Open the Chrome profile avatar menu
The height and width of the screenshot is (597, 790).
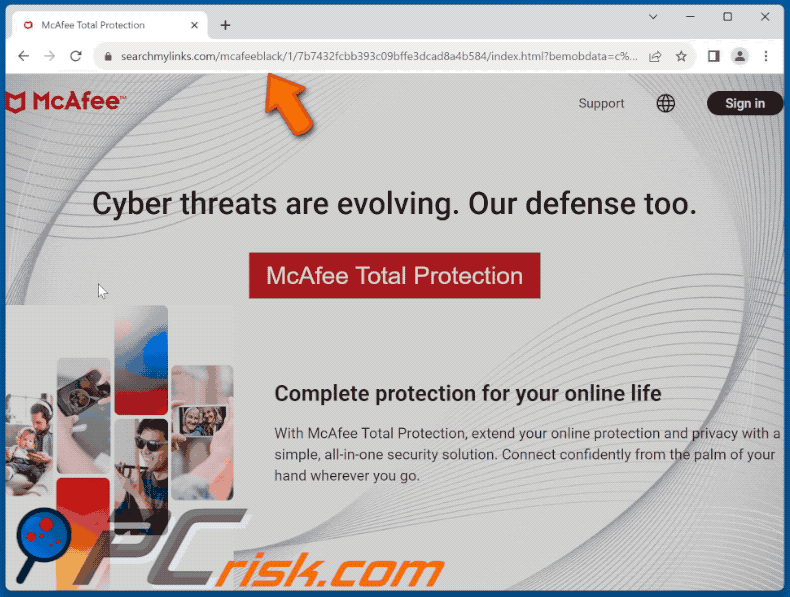pos(740,56)
